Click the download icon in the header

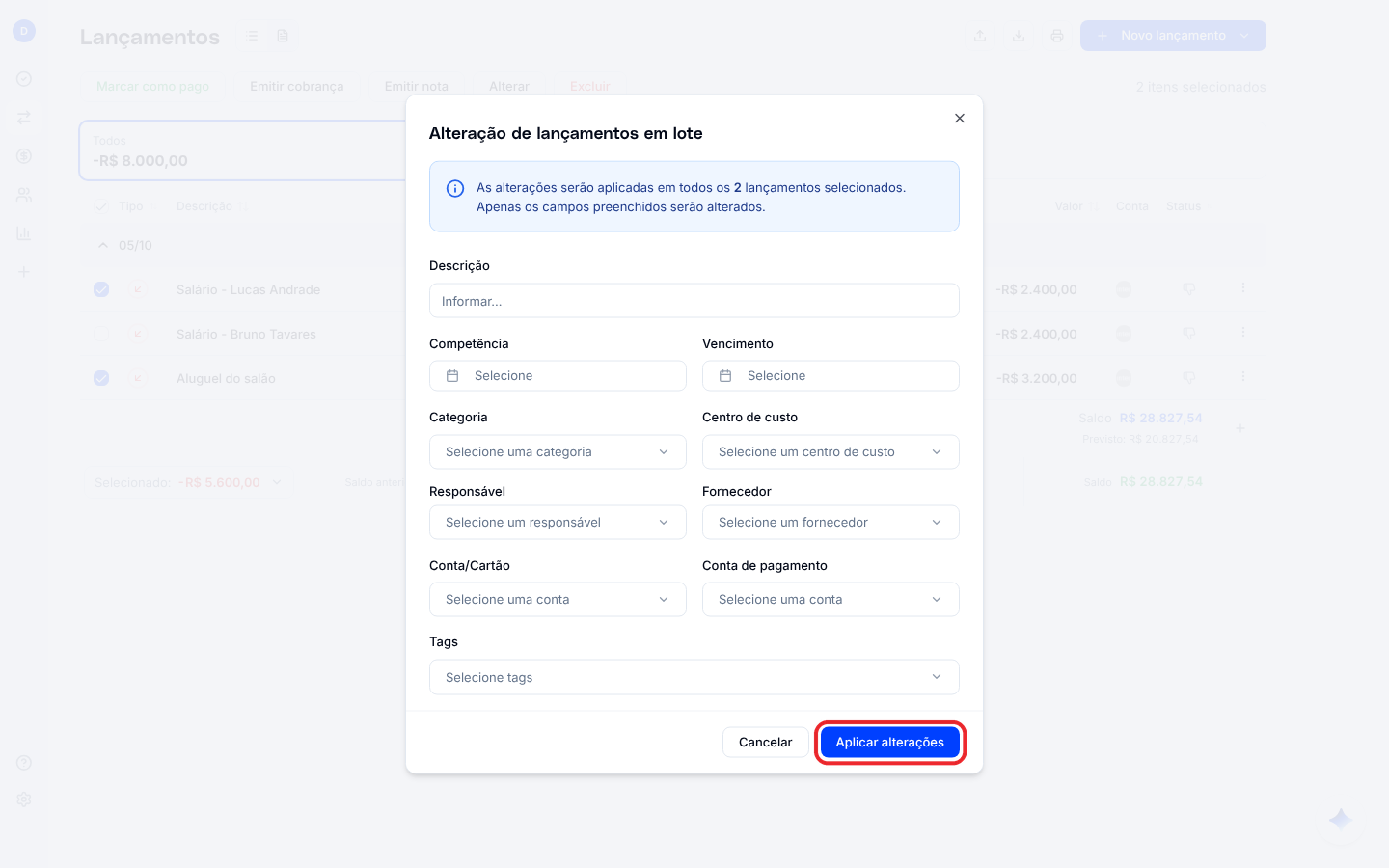pyautogui.click(x=1019, y=36)
